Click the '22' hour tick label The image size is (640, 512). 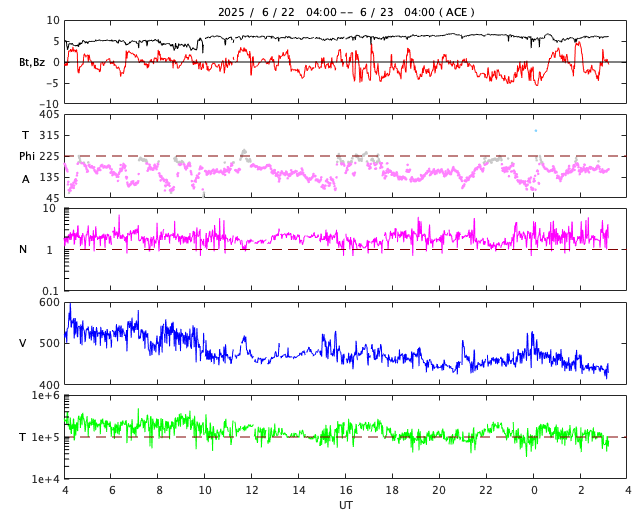point(486,490)
